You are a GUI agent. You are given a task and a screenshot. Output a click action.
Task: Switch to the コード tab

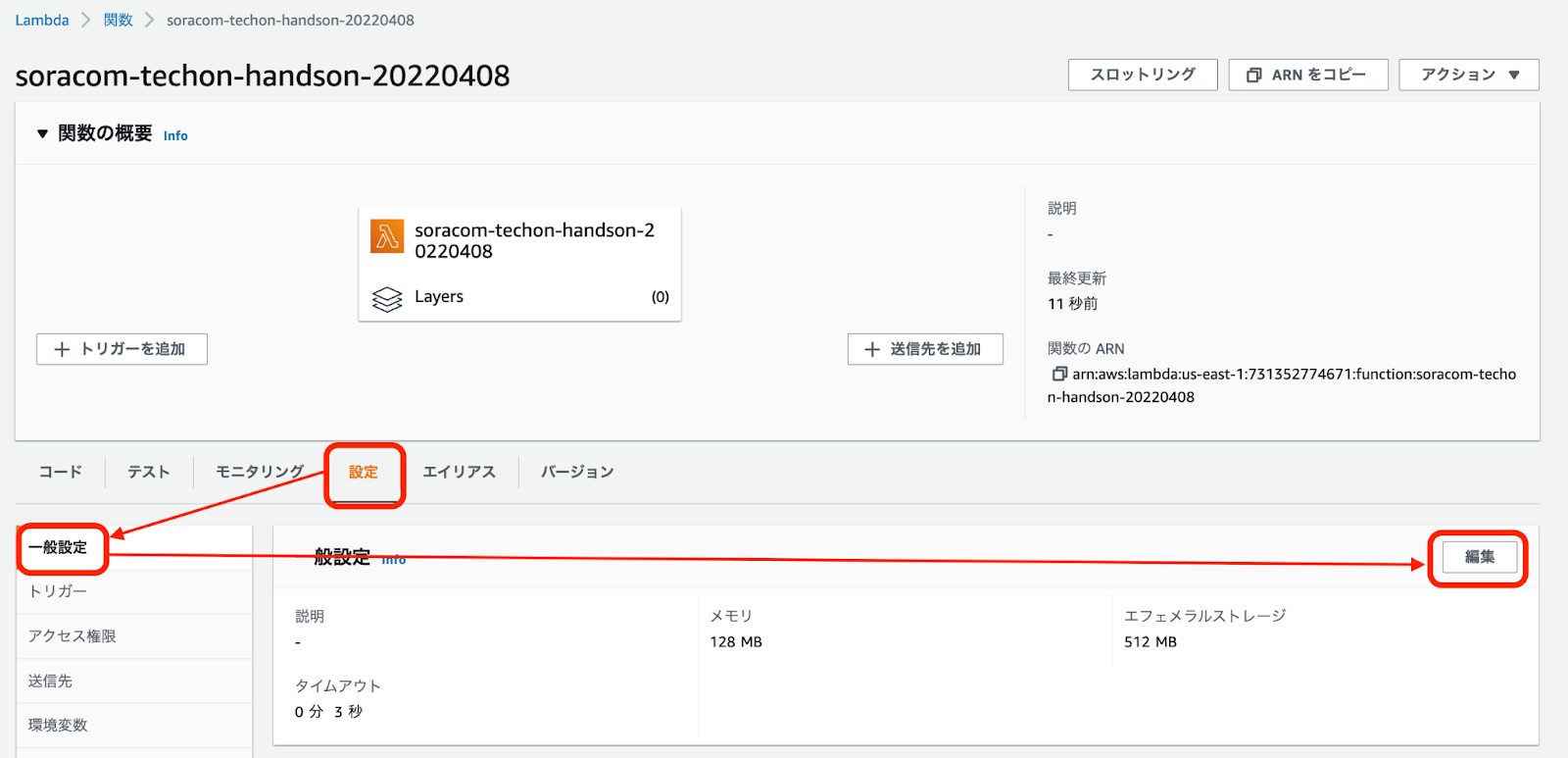[61, 472]
